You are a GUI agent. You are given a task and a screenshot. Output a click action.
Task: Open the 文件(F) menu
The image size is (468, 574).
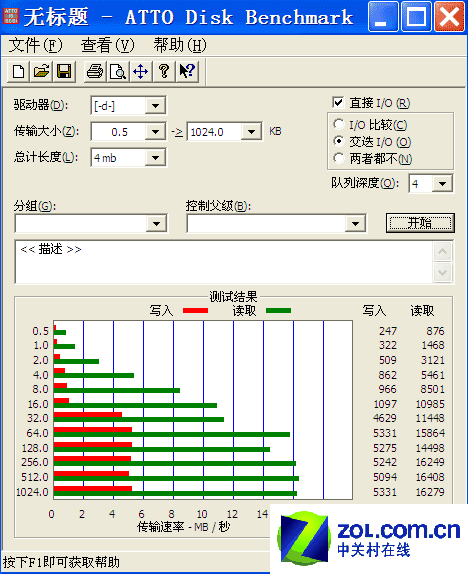click(35, 45)
